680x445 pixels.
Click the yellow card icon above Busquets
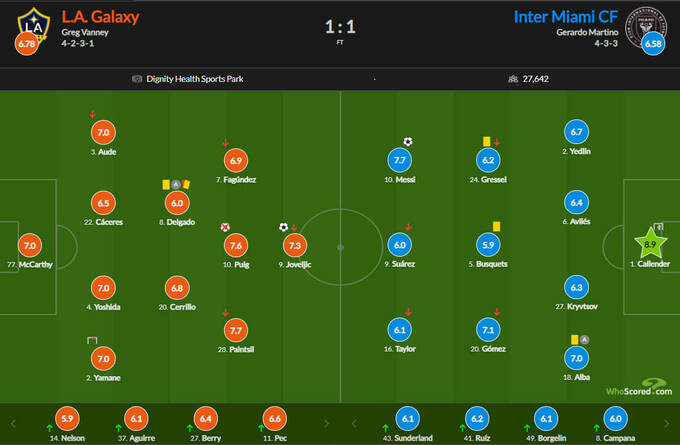click(495, 226)
